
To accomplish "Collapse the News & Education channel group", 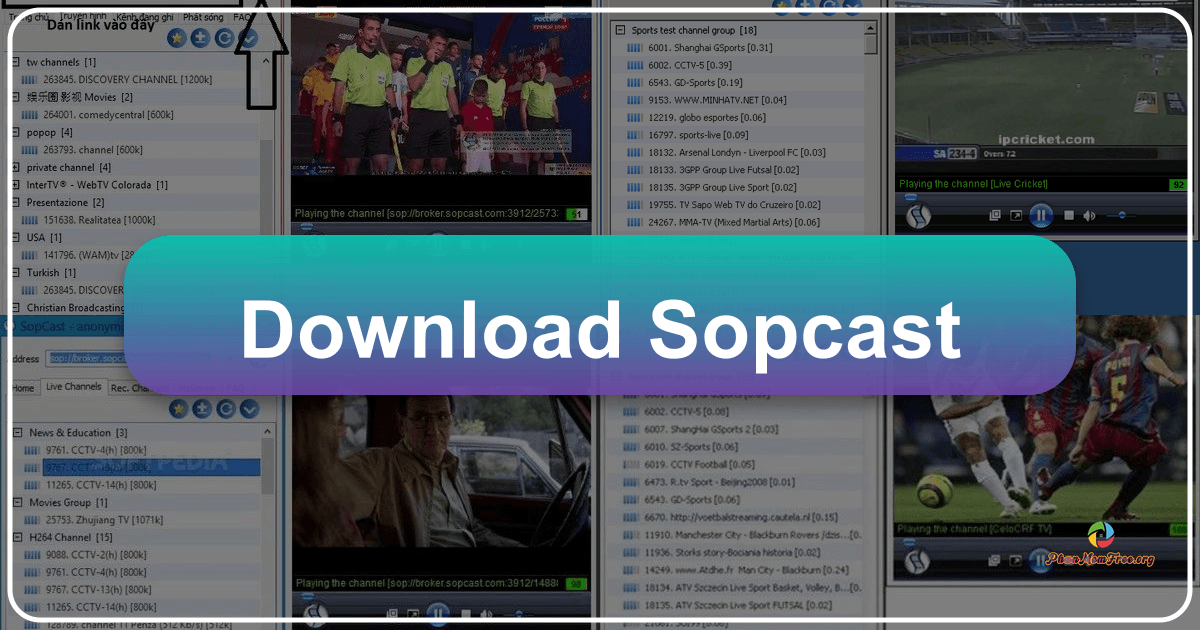I will tap(17, 432).
